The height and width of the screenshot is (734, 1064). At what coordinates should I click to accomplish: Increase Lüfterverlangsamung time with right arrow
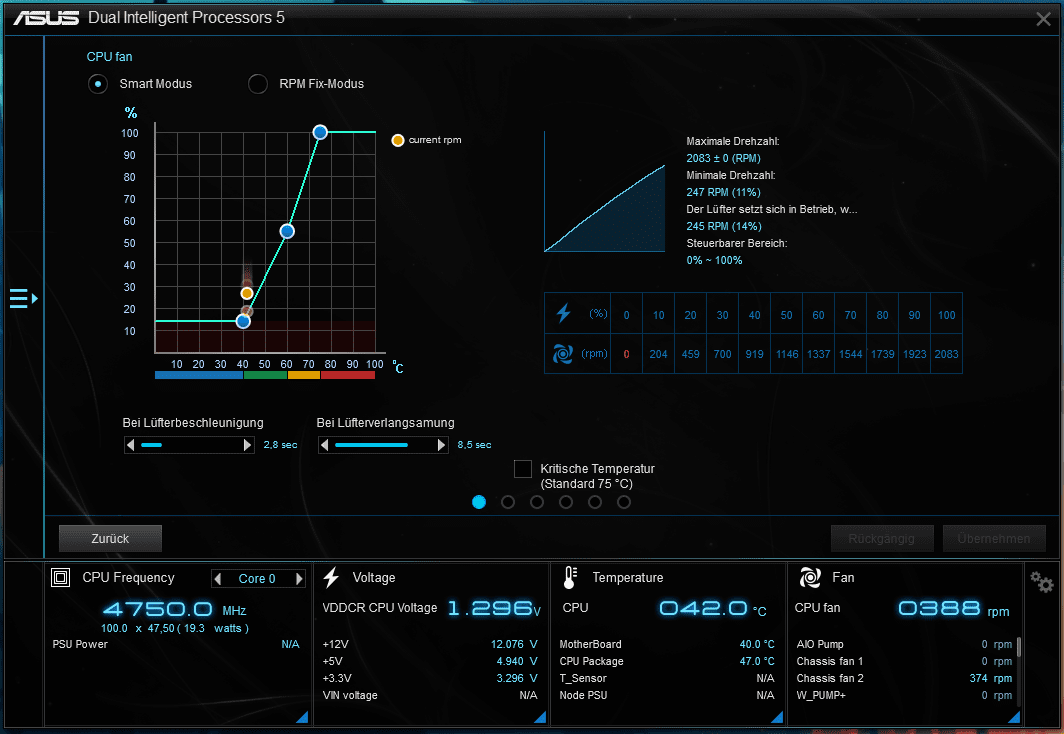tap(442, 445)
